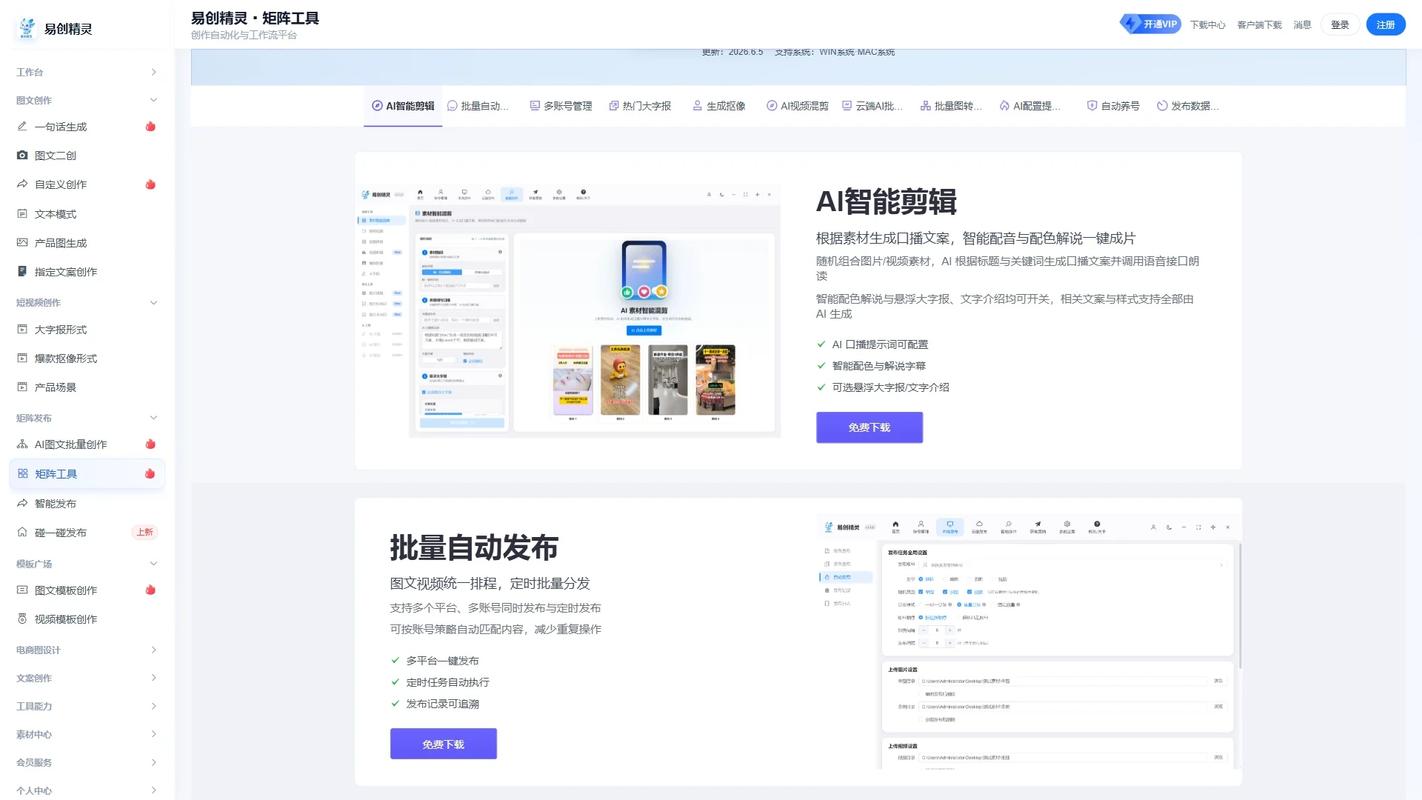Open the 客户端下载 link
The height and width of the screenshot is (800, 1422).
1259,25
